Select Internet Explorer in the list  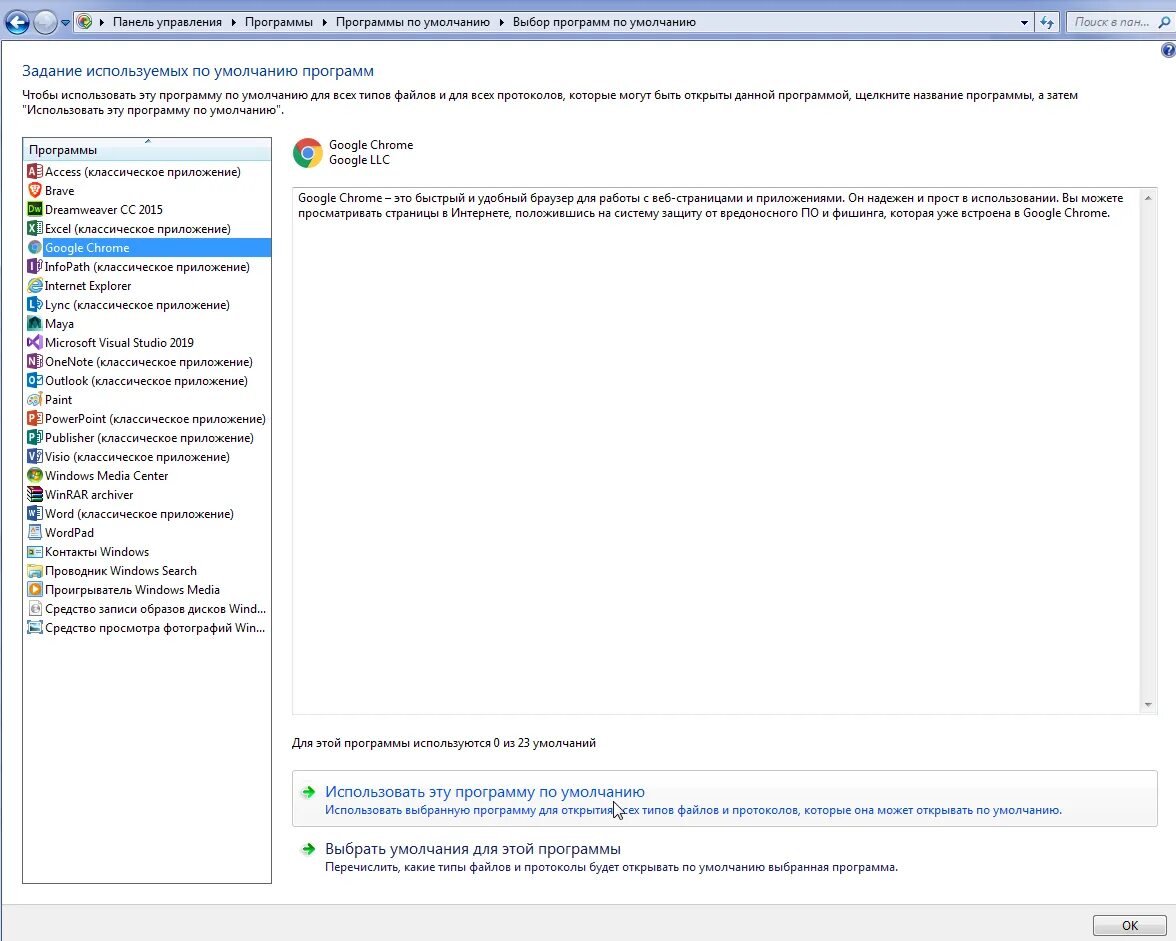pos(147,286)
